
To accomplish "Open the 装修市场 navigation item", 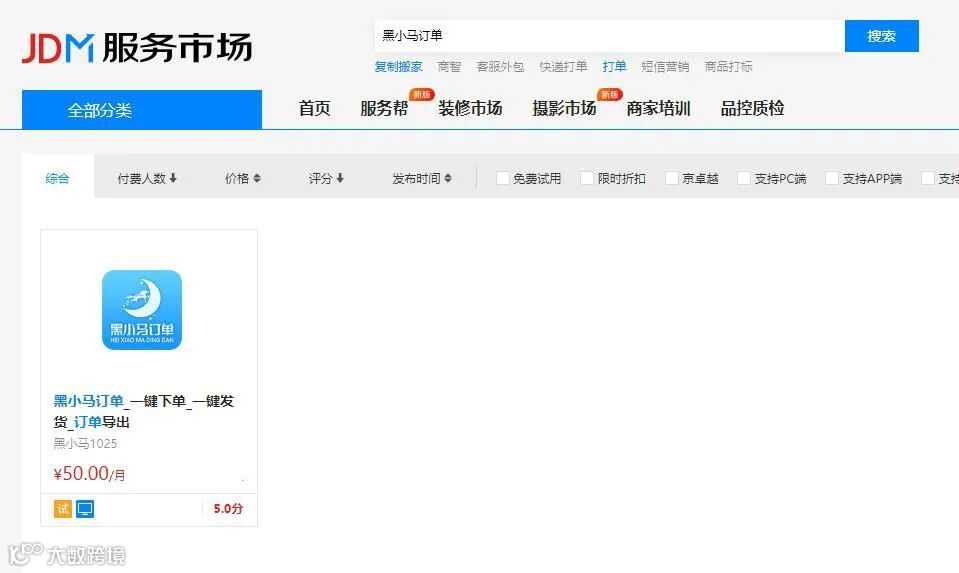I will tap(470, 109).
